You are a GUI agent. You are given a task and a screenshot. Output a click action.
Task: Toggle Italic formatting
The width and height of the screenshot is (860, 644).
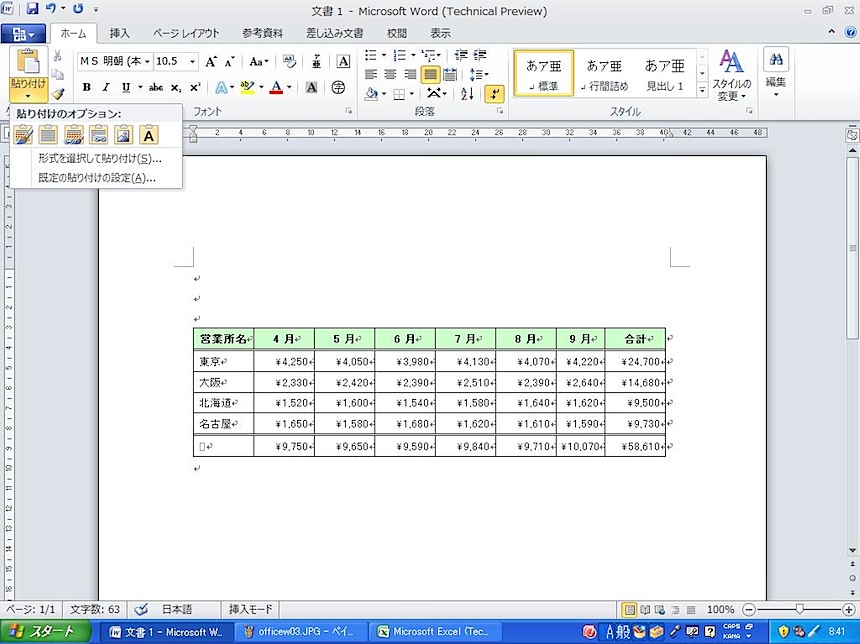(x=106, y=88)
